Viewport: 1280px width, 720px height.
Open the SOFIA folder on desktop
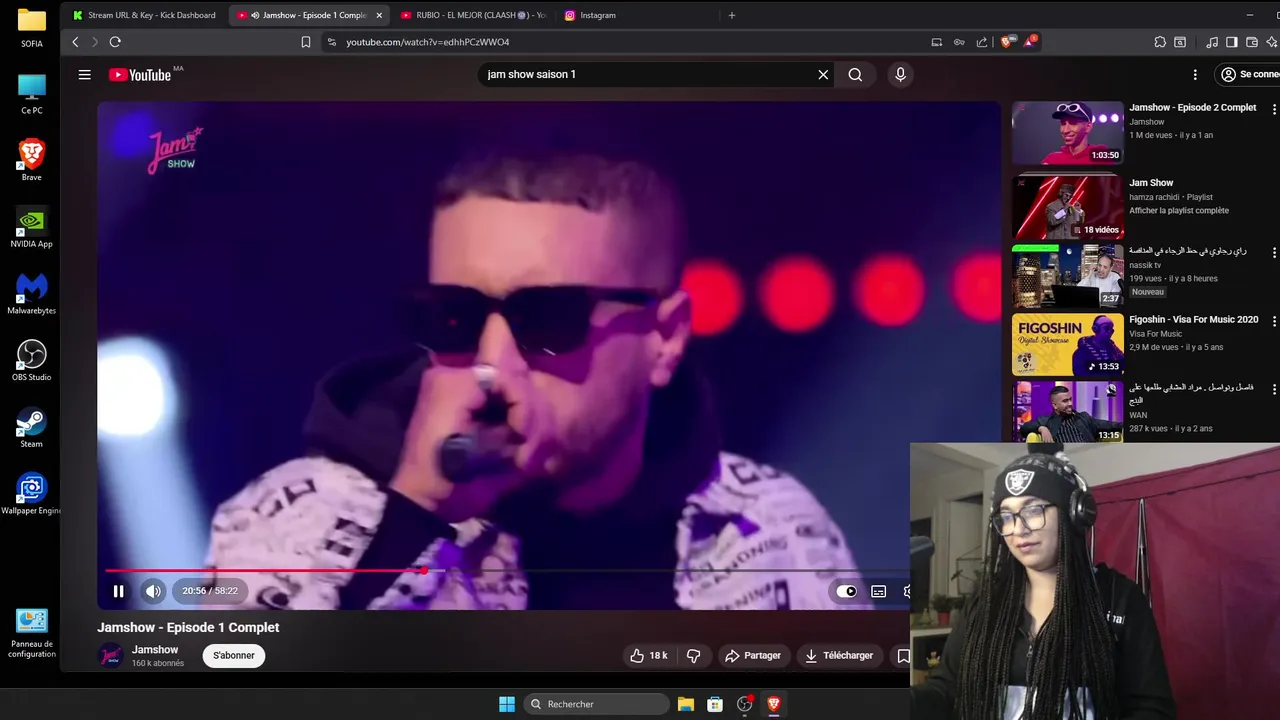tap(32, 27)
